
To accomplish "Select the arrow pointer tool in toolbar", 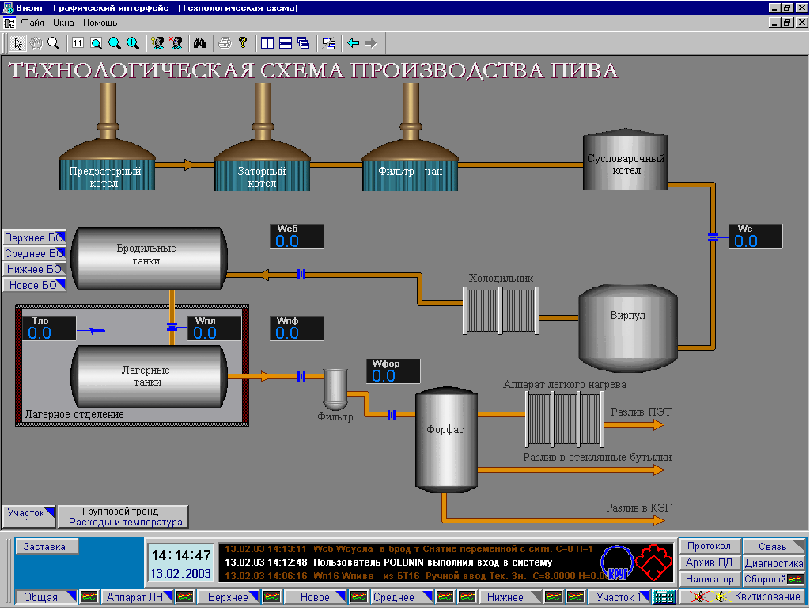I will (16, 43).
